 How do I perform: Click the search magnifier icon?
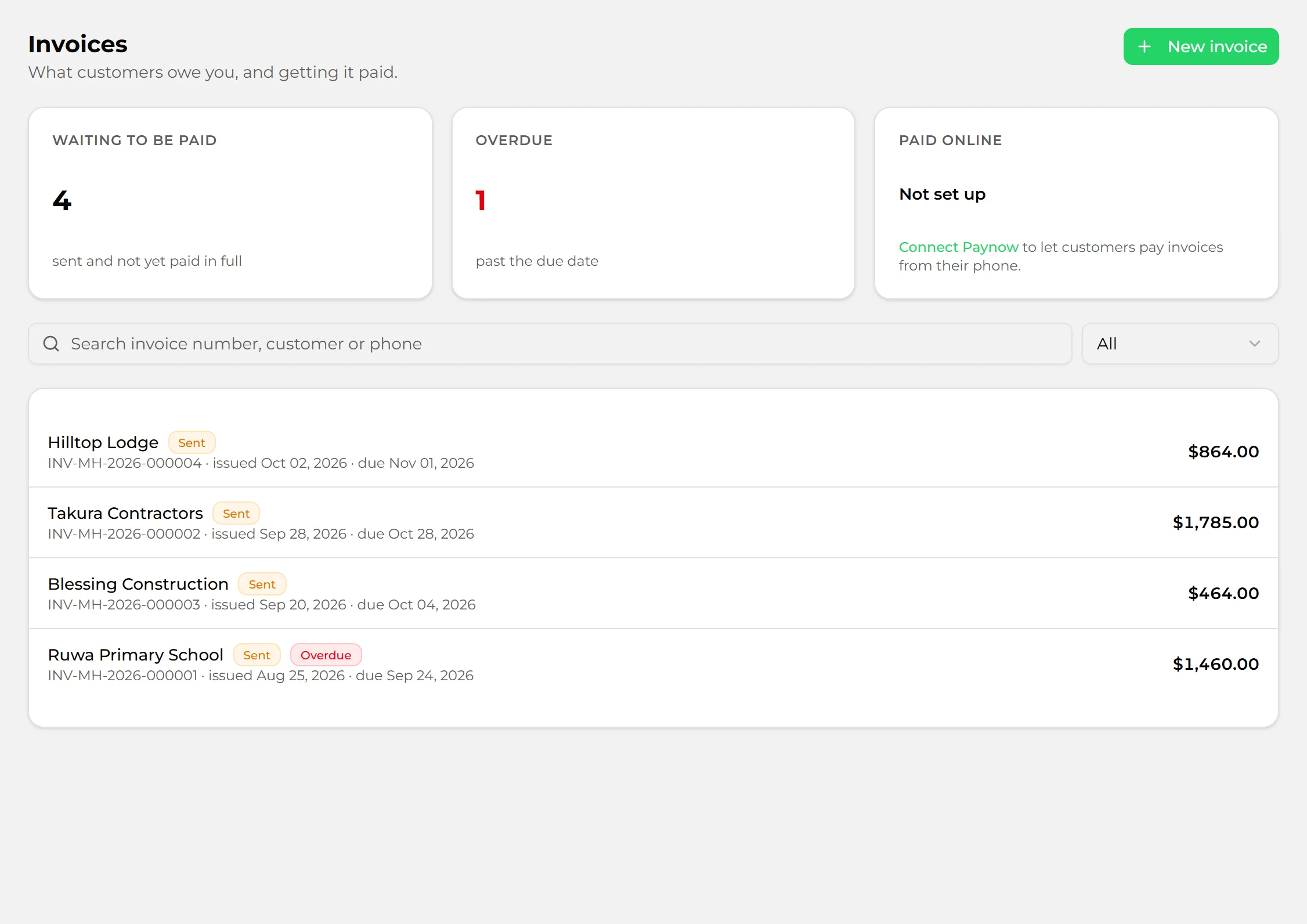[51, 344]
